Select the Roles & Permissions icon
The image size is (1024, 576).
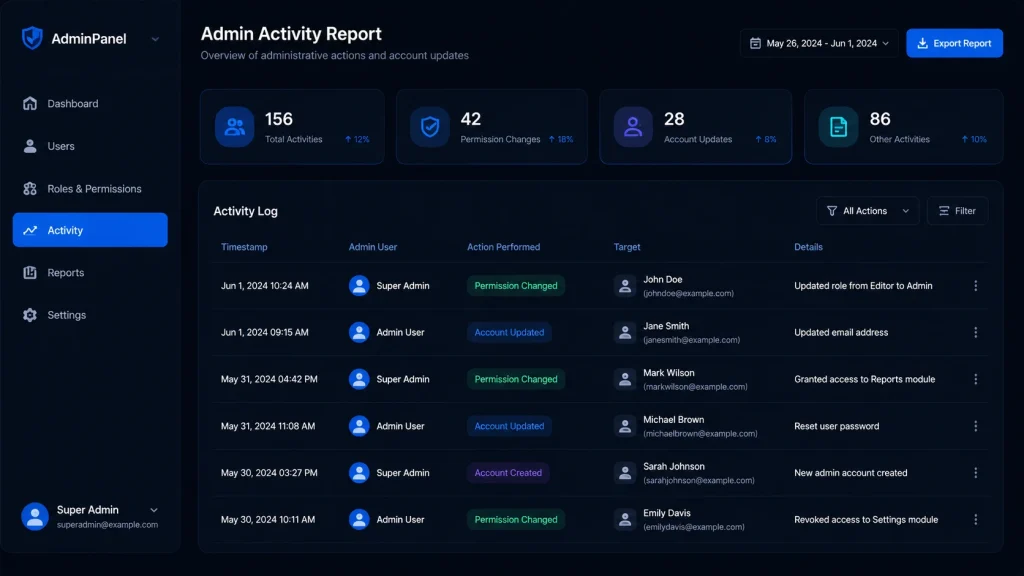tap(30, 189)
